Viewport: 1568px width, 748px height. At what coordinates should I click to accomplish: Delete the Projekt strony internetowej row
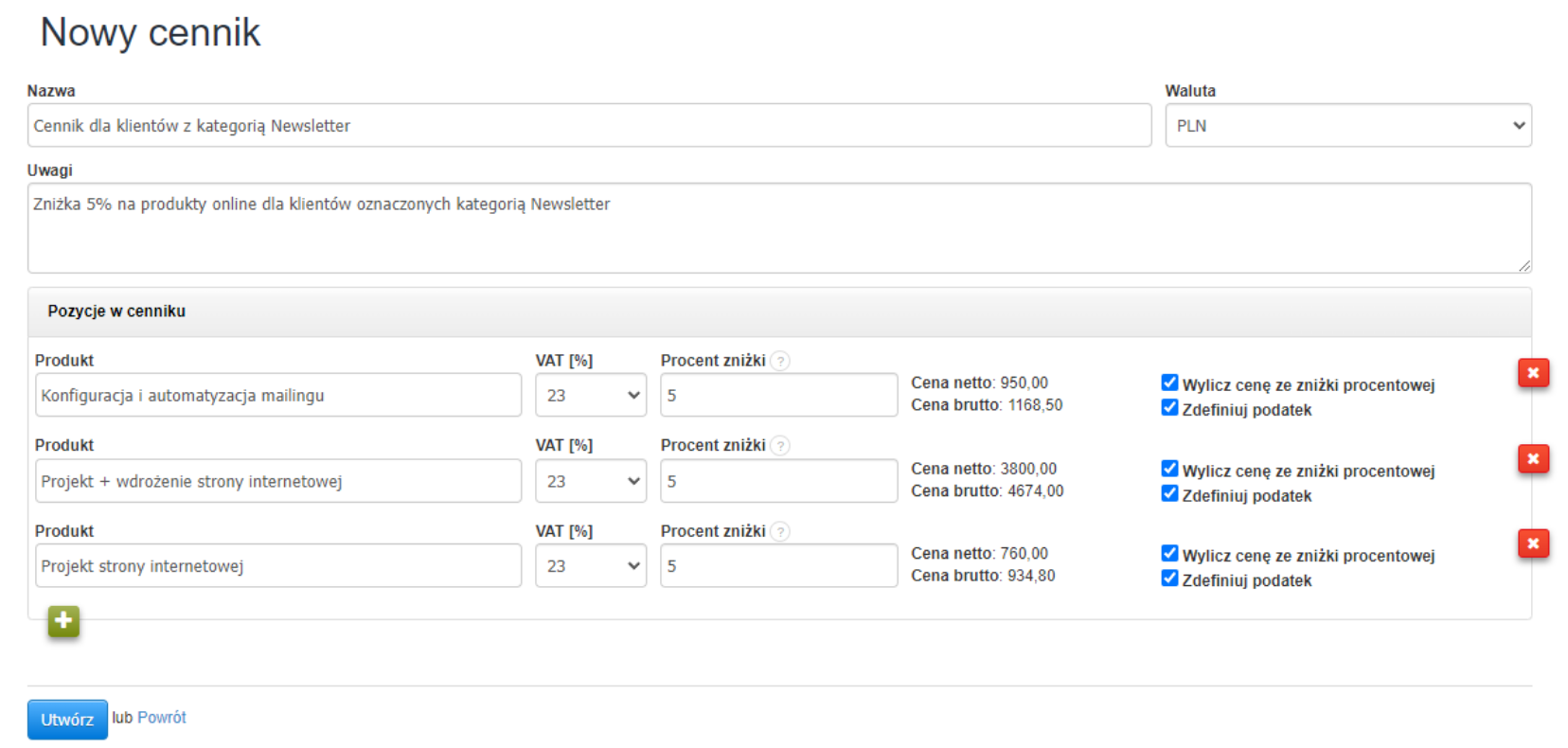pyautogui.click(x=1532, y=543)
